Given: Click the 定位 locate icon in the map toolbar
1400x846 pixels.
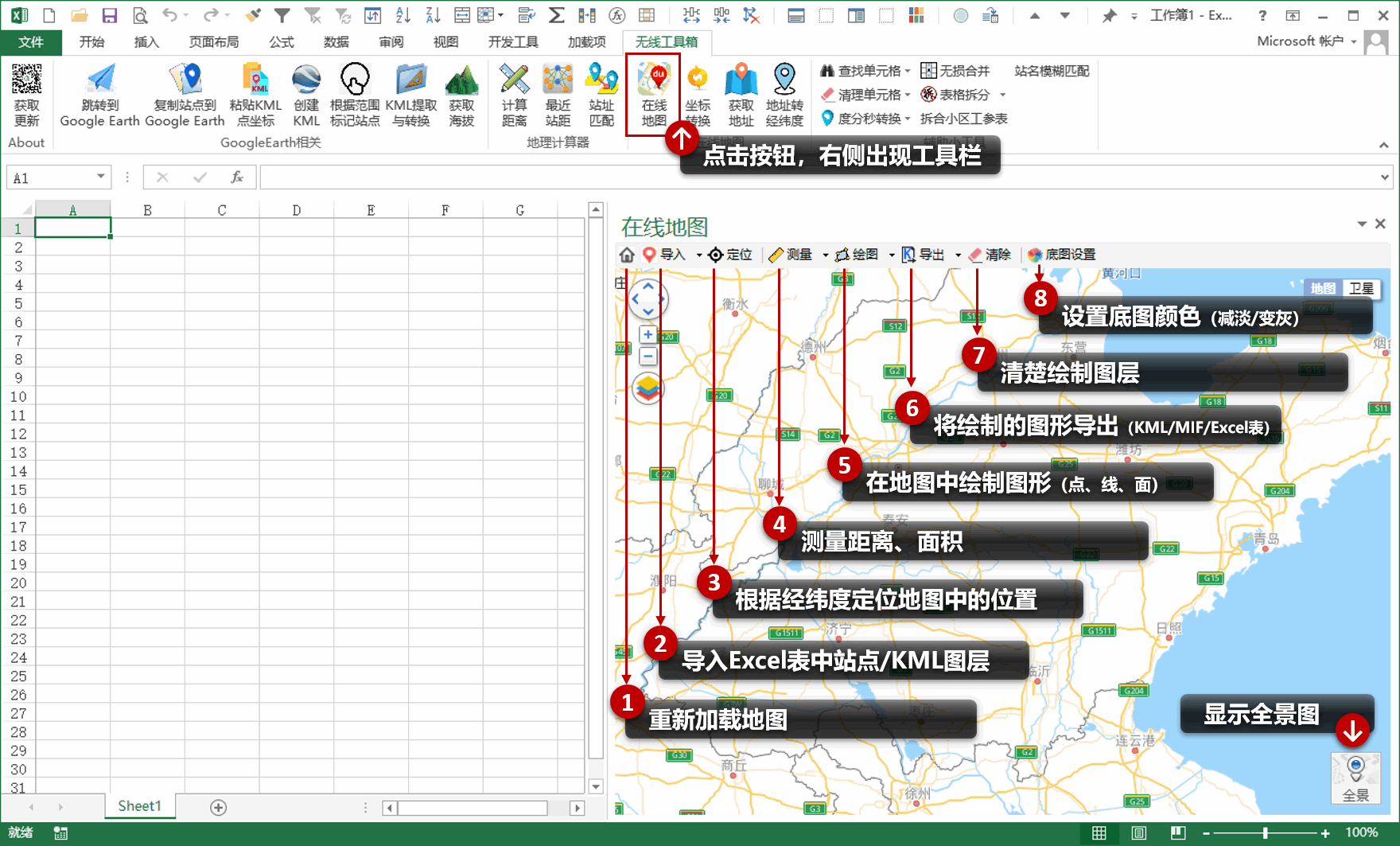Looking at the screenshot, I should point(716,255).
